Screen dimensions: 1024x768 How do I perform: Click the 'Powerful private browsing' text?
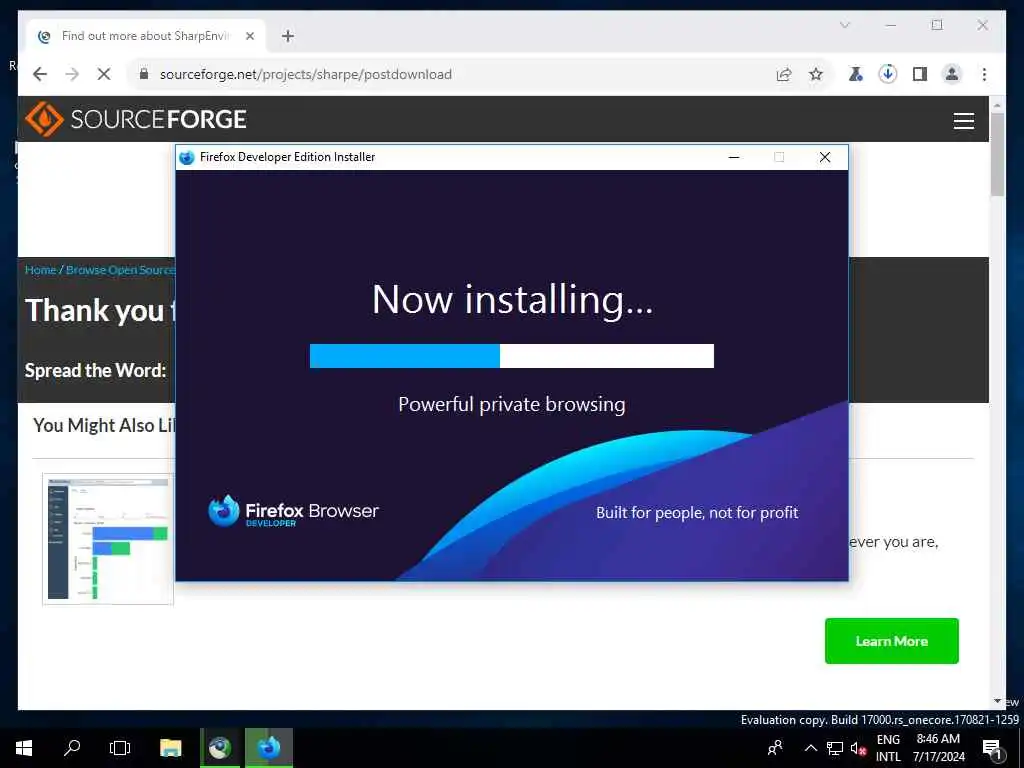pos(511,404)
